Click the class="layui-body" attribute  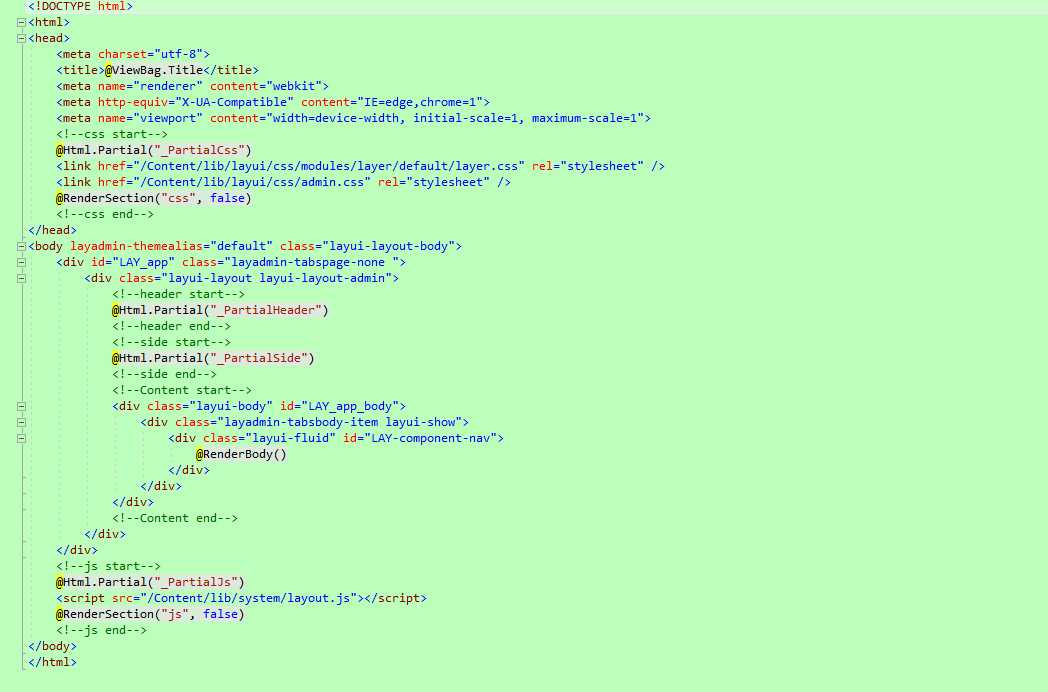210,406
